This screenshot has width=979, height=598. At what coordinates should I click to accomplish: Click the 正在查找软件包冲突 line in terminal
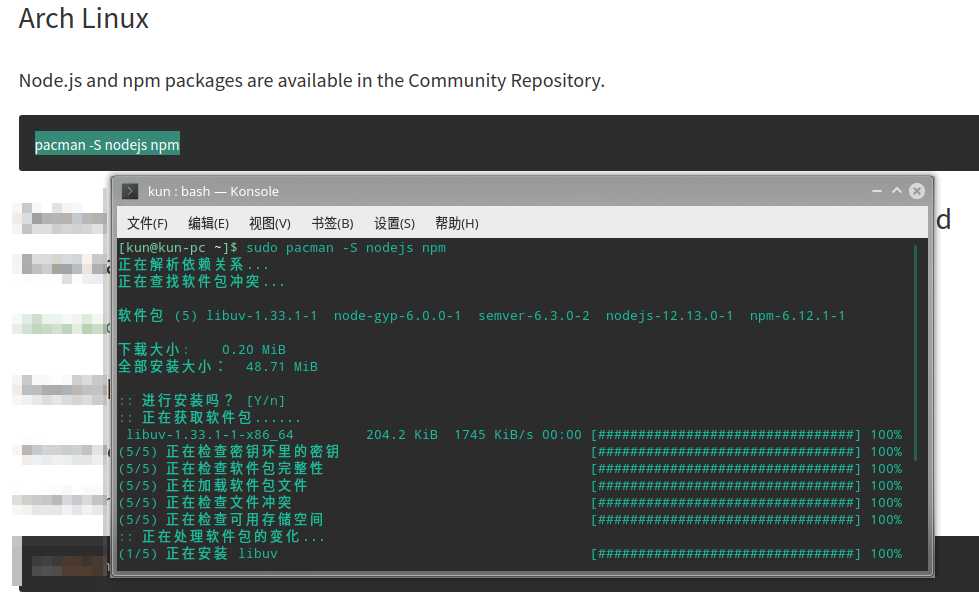click(x=201, y=282)
